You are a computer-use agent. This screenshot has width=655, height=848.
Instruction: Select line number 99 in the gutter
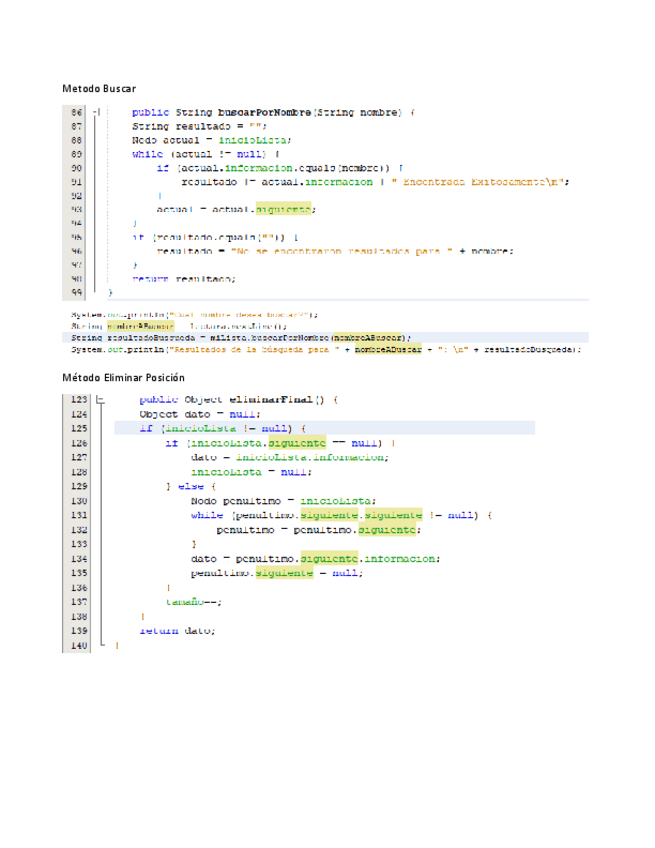[76, 292]
